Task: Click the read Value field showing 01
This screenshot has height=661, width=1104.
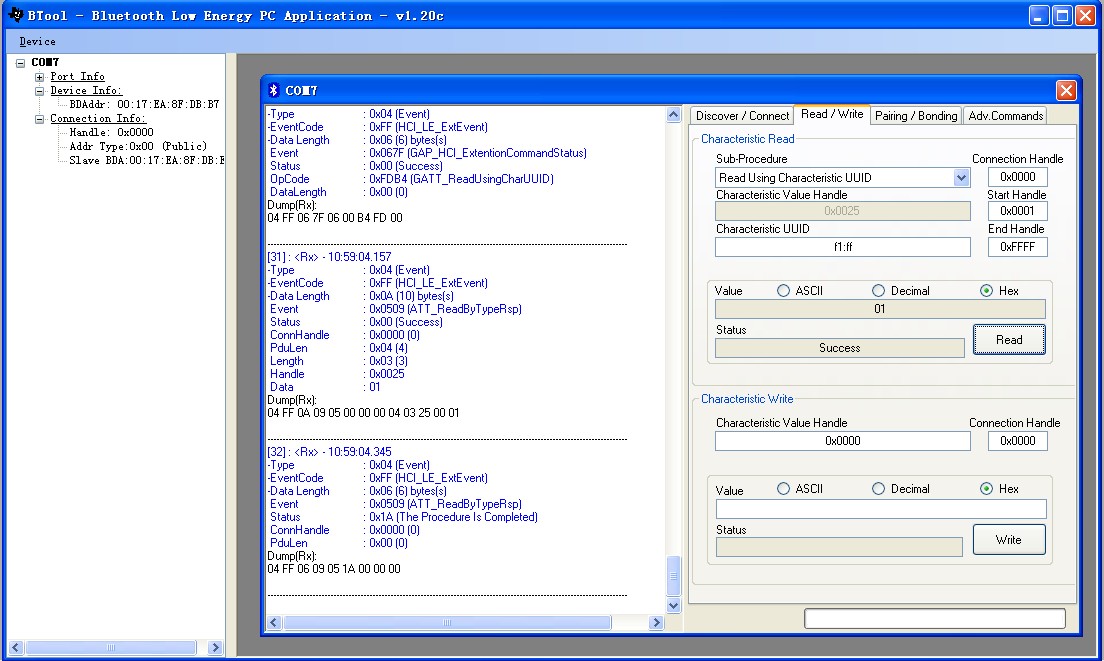Action: 880,309
